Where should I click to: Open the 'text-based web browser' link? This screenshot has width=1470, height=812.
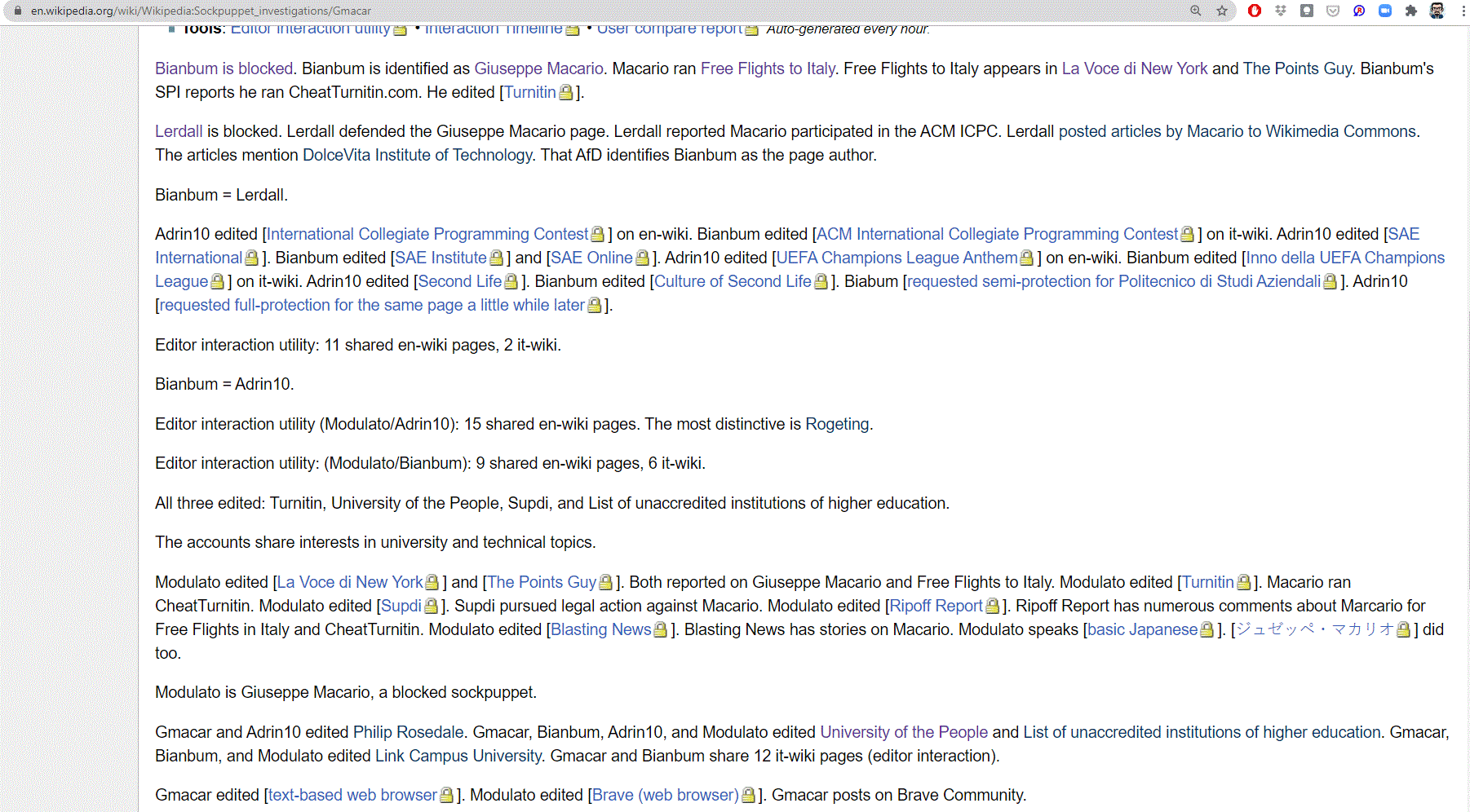pyautogui.click(x=352, y=795)
